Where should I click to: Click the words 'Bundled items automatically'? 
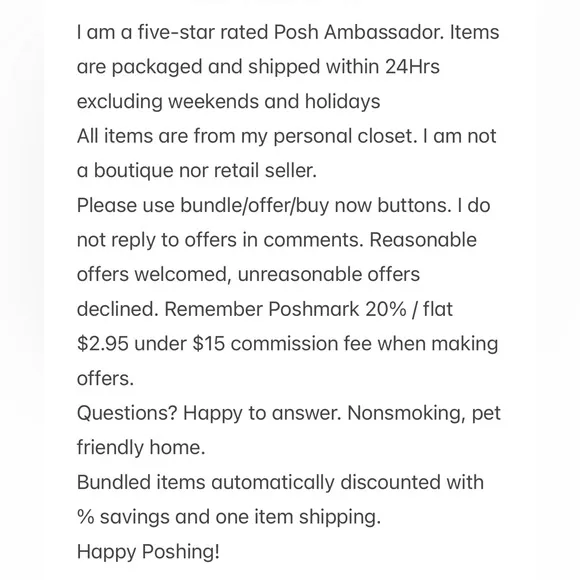coord(205,482)
